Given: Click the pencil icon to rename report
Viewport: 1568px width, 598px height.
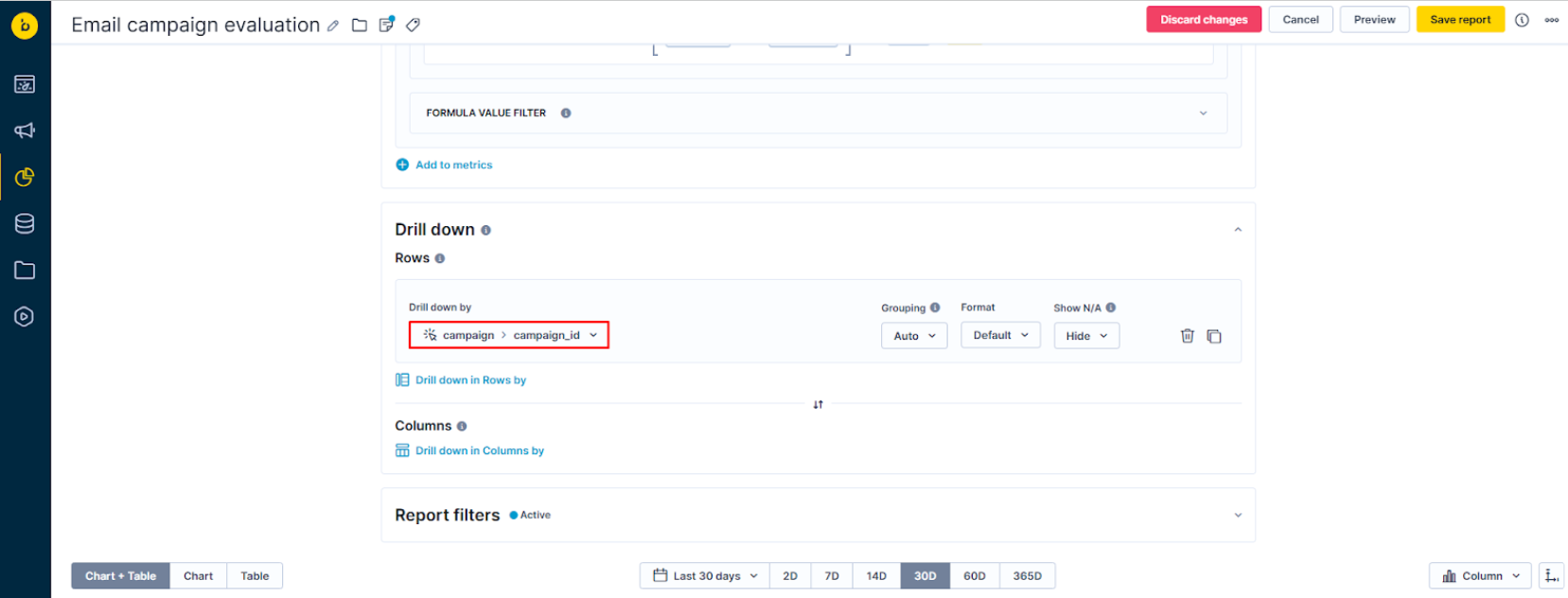Looking at the screenshot, I should 333,26.
